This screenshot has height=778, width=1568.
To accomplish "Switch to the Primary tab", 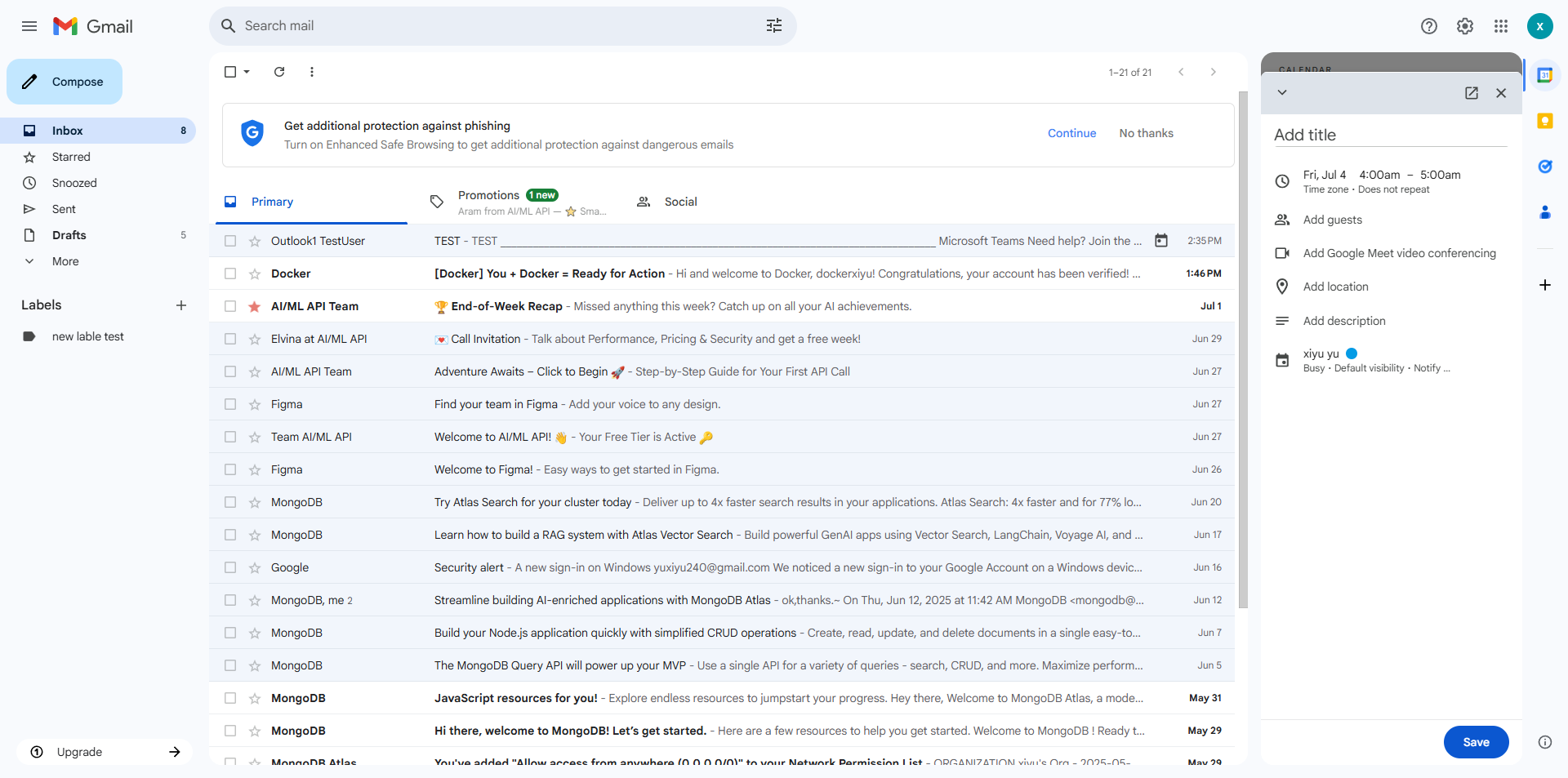I will tap(311, 202).
